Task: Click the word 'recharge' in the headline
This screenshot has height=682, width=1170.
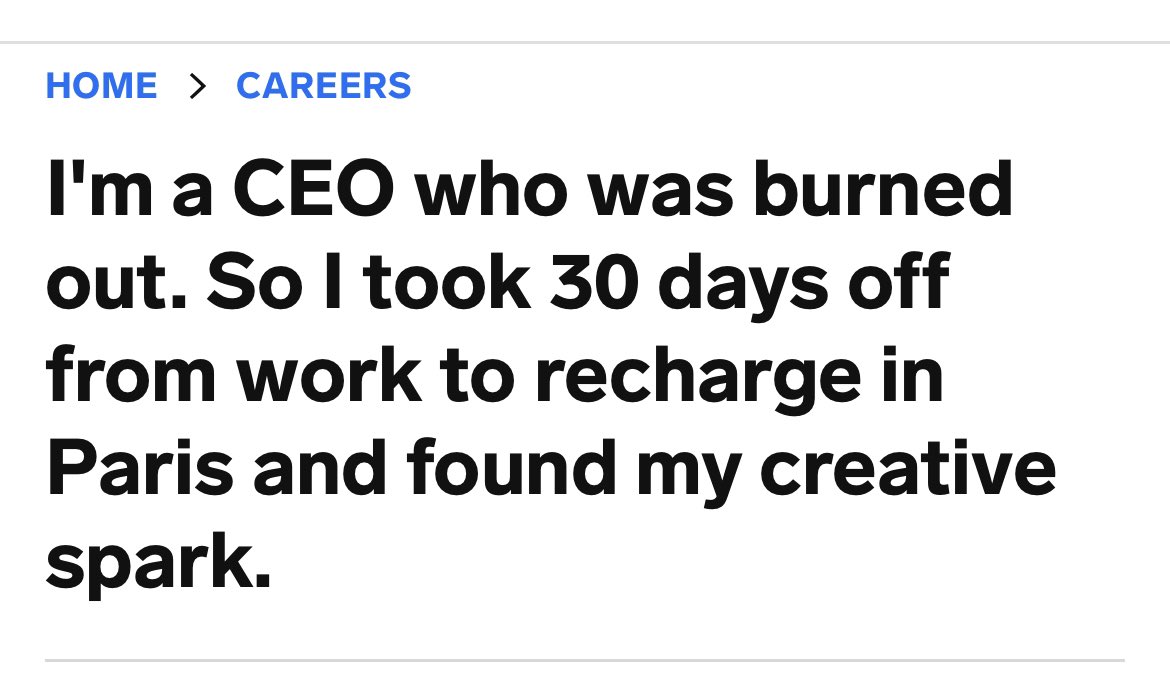Action: [698, 377]
